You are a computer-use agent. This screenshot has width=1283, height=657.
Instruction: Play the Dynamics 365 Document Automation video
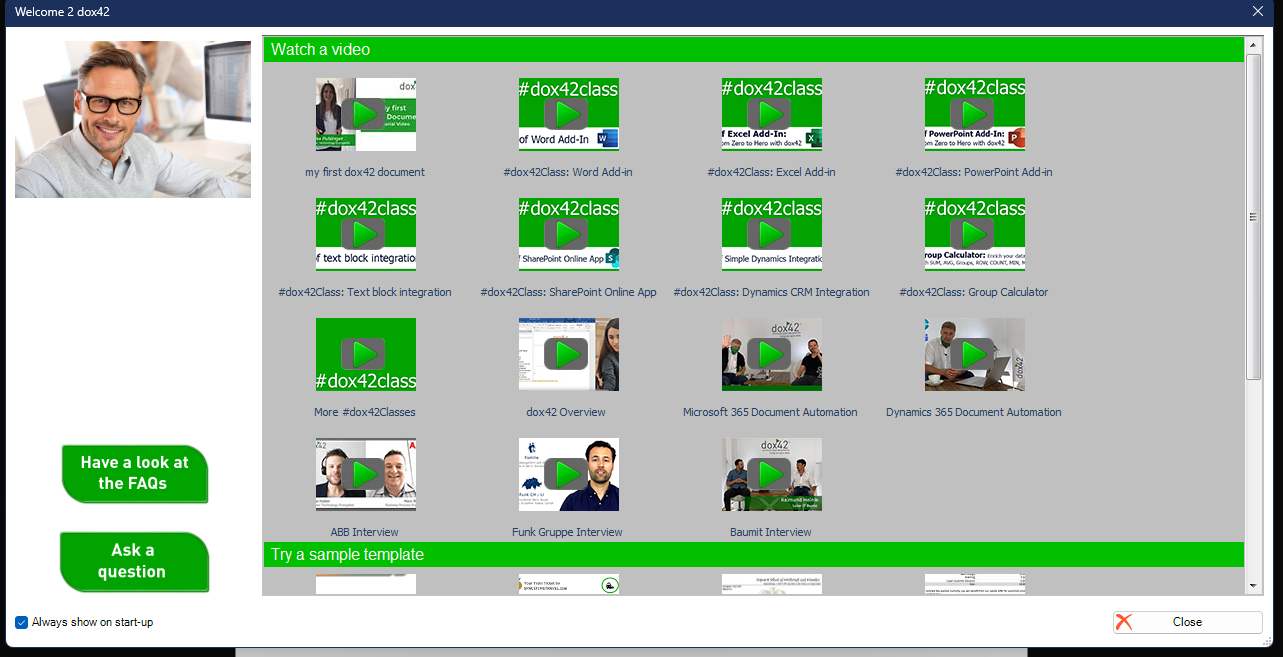(974, 354)
